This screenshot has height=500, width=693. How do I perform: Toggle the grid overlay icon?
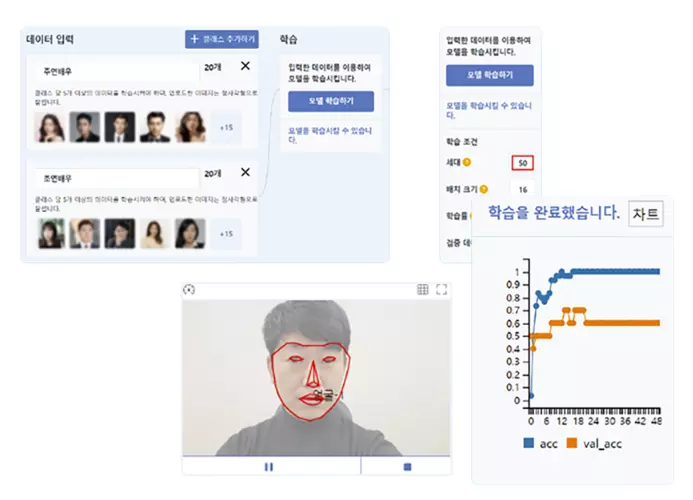tap(423, 290)
